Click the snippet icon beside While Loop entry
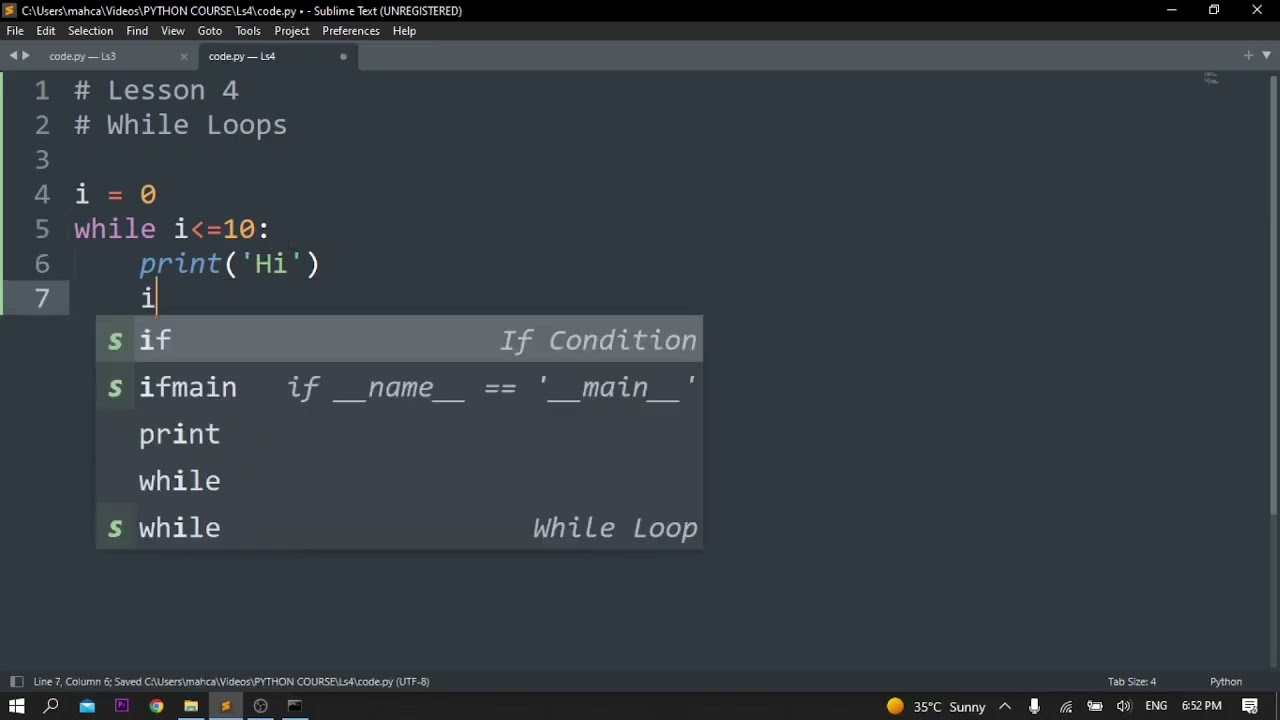This screenshot has height=720, width=1280. point(115,529)
